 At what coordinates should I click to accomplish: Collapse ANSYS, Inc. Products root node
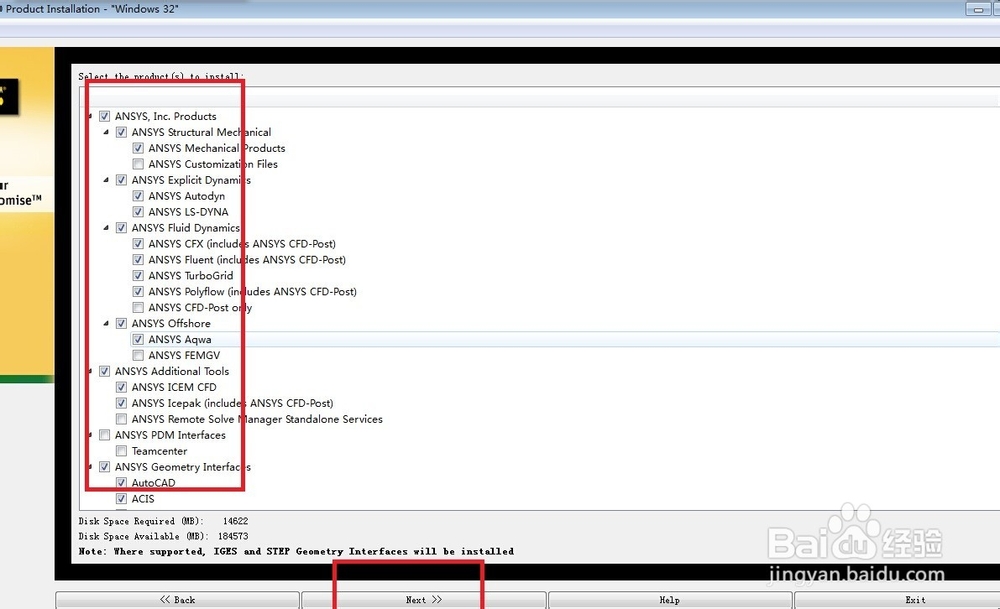[x=90, y=116]
